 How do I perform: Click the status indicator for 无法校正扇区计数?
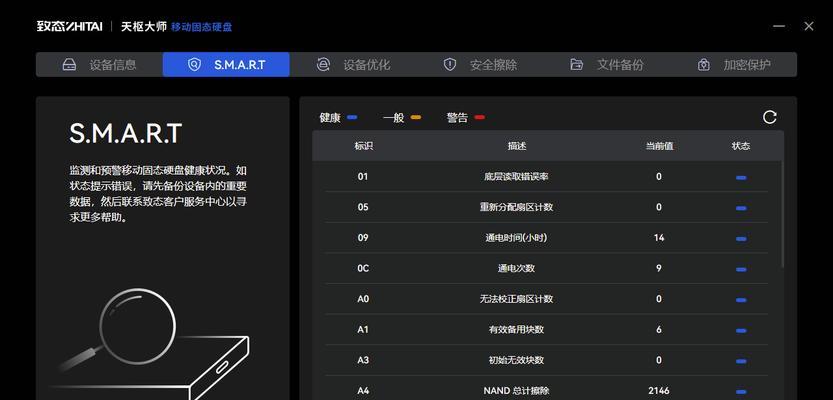[x=741, y=300]
